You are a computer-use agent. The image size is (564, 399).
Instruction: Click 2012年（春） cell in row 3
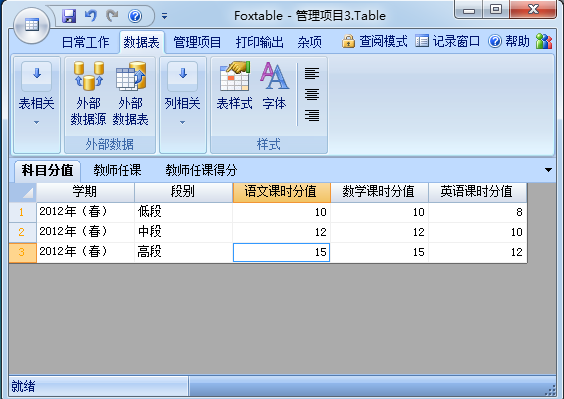point(85,252)
